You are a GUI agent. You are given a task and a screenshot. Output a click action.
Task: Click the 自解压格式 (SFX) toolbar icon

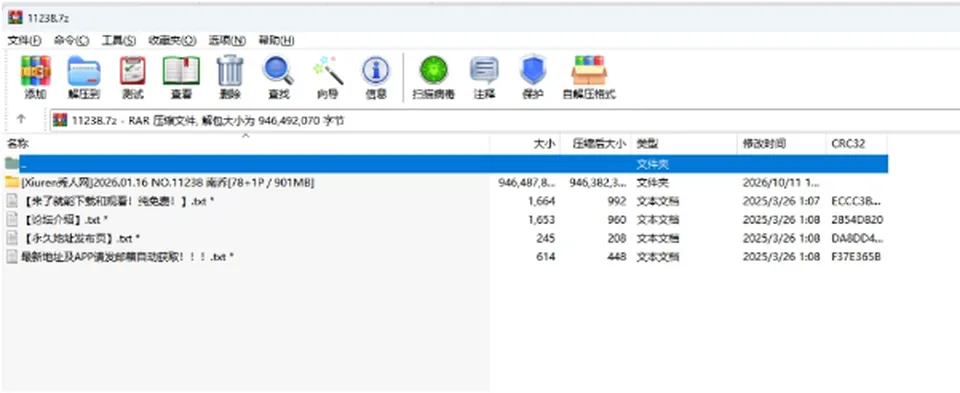(x=589, y=70)
